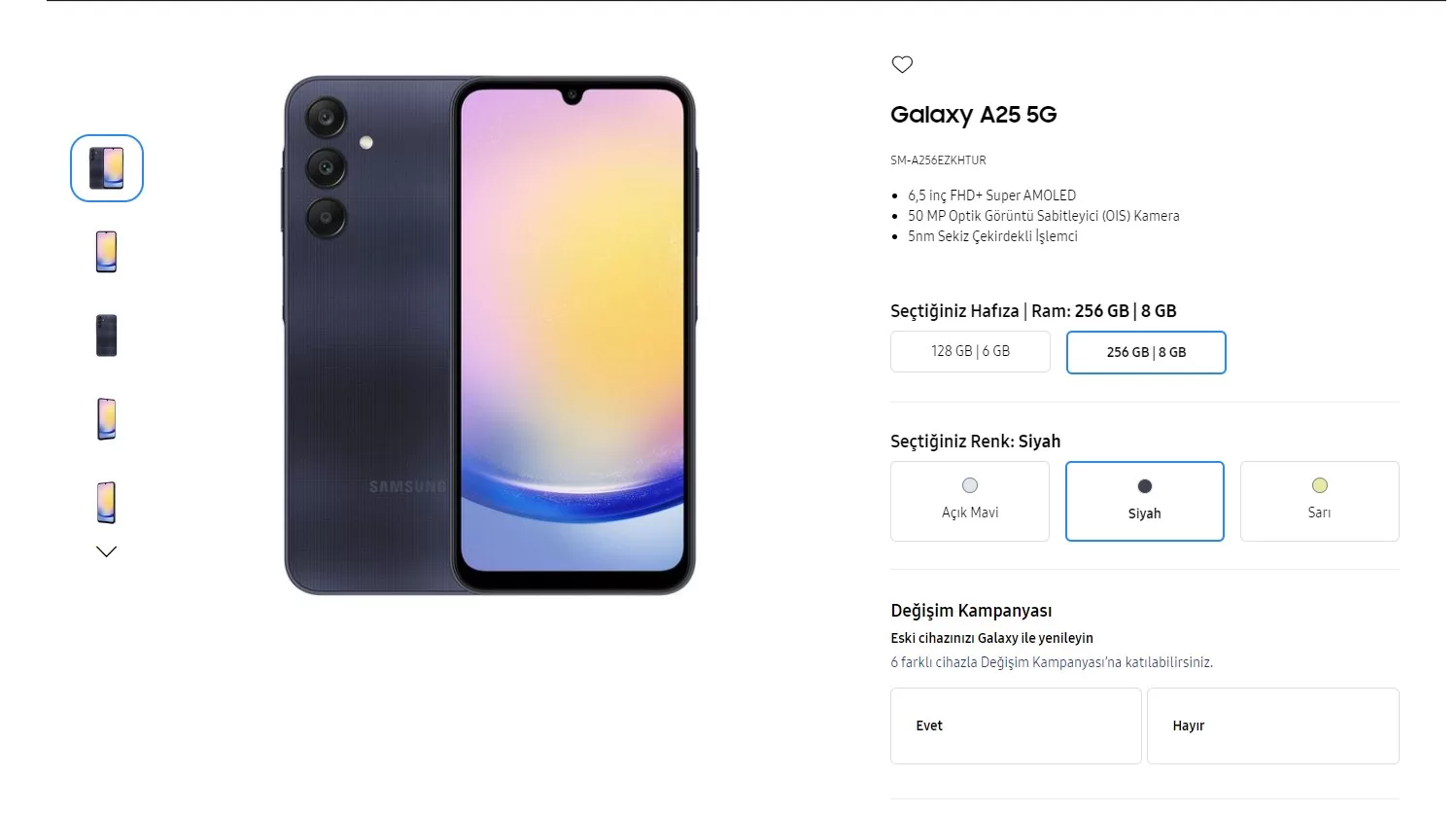Select fourth gallery thumbnail, angled phone view
The height and width of the screenshot is (814, 1456).
[x=107, y=419]
